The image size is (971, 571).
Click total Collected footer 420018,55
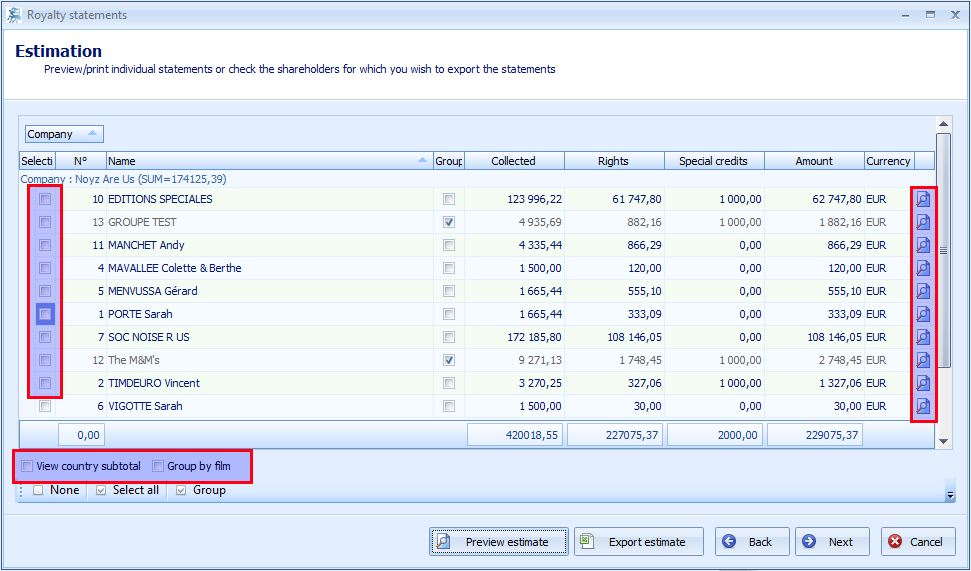tap(515, 435)
